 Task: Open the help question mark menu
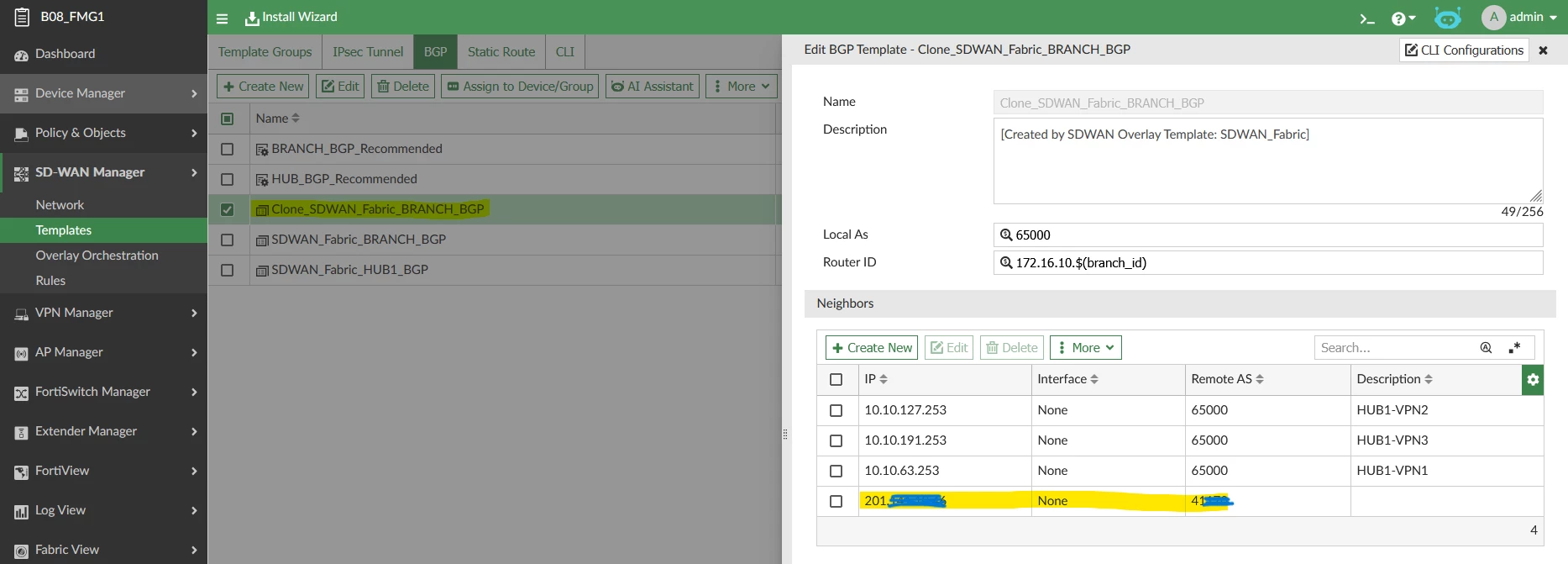point(1403,18)
